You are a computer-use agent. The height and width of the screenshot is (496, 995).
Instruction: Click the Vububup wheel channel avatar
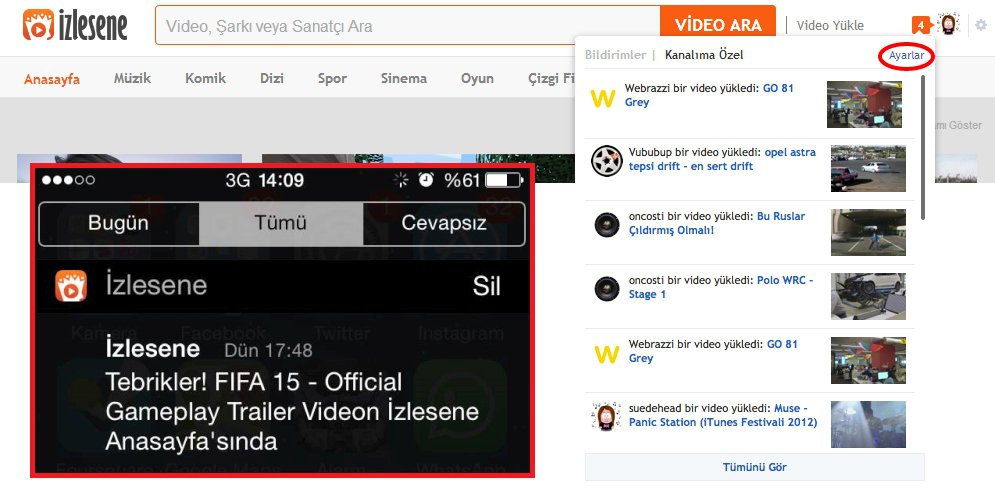pyautogui.click(x=607, y=161)
